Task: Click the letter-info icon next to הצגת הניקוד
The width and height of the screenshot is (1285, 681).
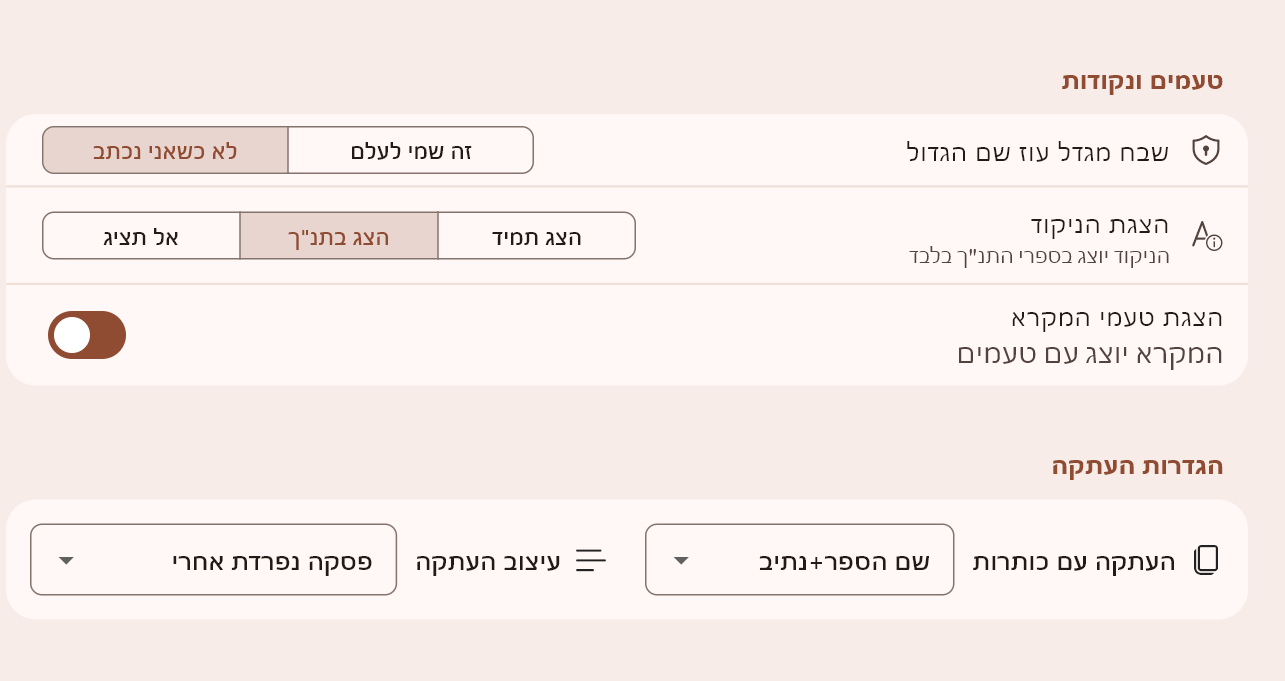Action: pyautogui.click(x=1206, y=236)
